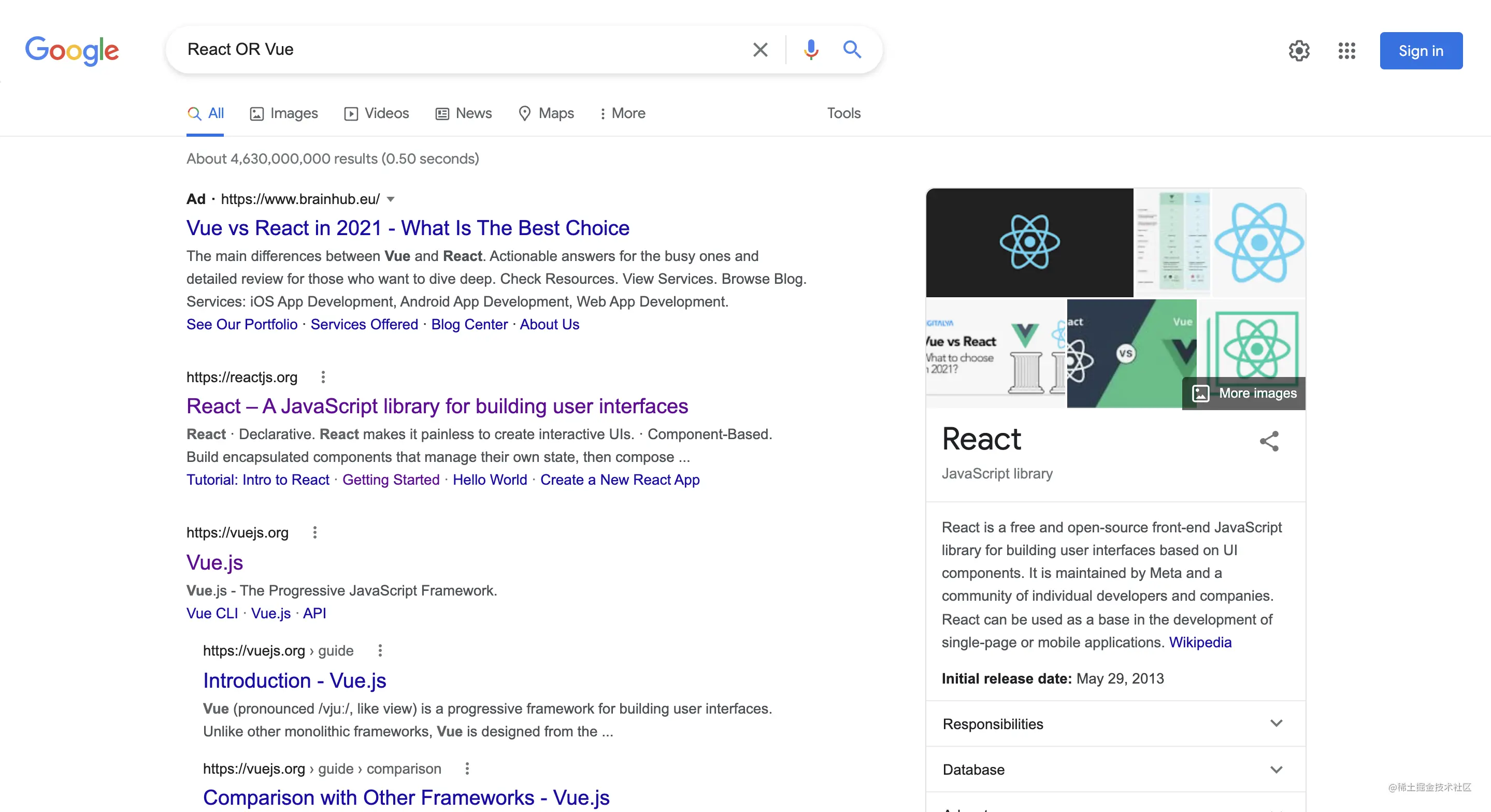Open the Wikipedia link in React description
Image resolution: width=1491 pixels, height=812 pixels.
click(x=1200, y=643)
